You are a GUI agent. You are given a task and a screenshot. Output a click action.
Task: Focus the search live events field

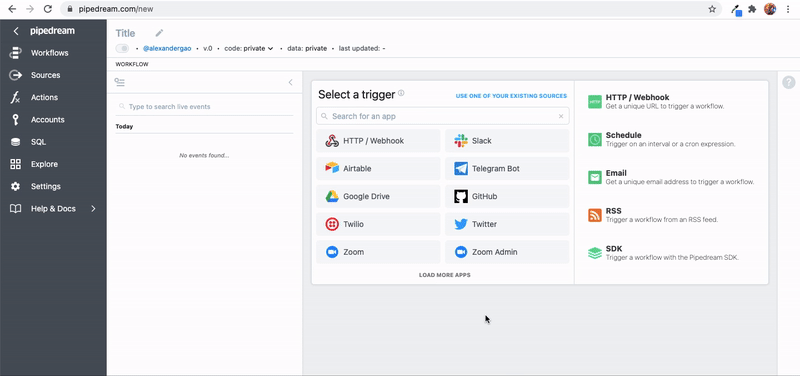point(204,107)
